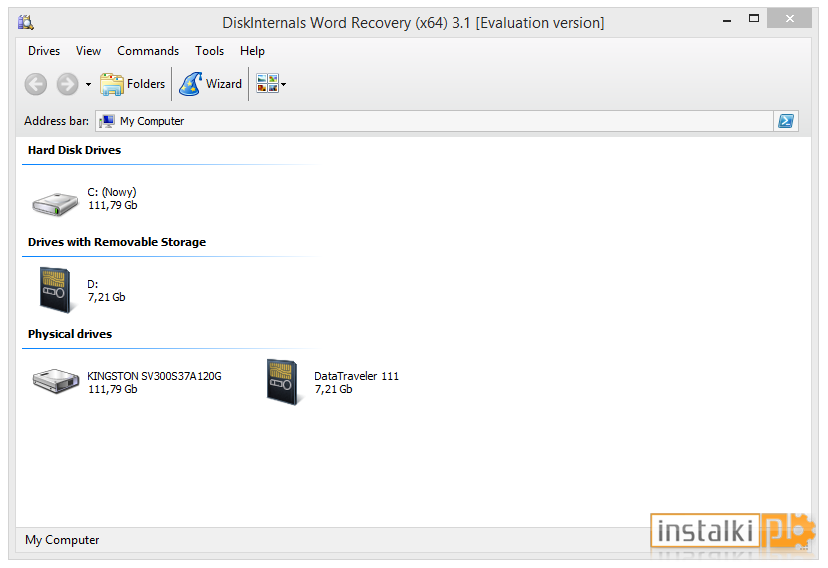828x568 pixels.
Task: Open the View menu
Action: [x=88, y=51]
